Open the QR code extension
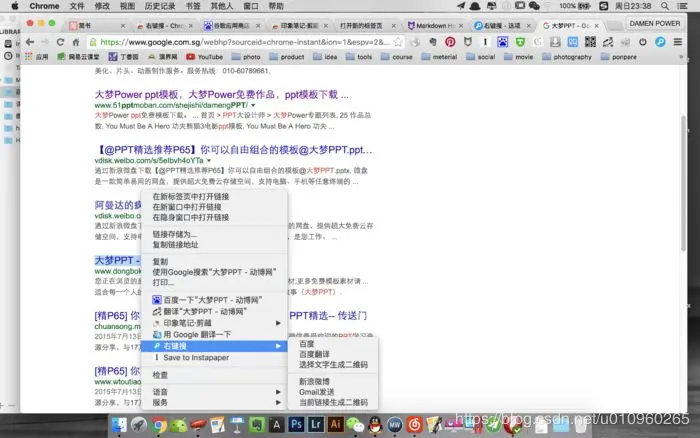 (590, 42)
